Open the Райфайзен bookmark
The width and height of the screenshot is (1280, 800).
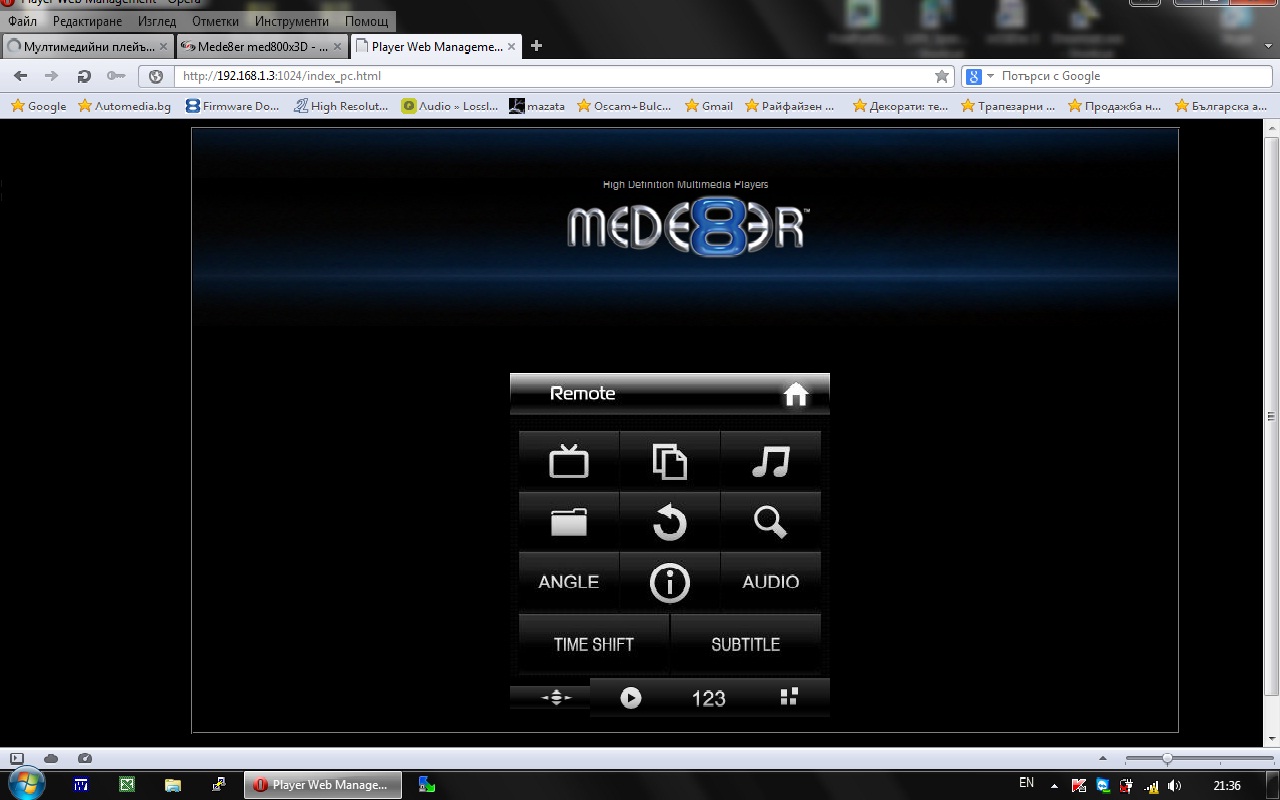click(x=790, y=106)
